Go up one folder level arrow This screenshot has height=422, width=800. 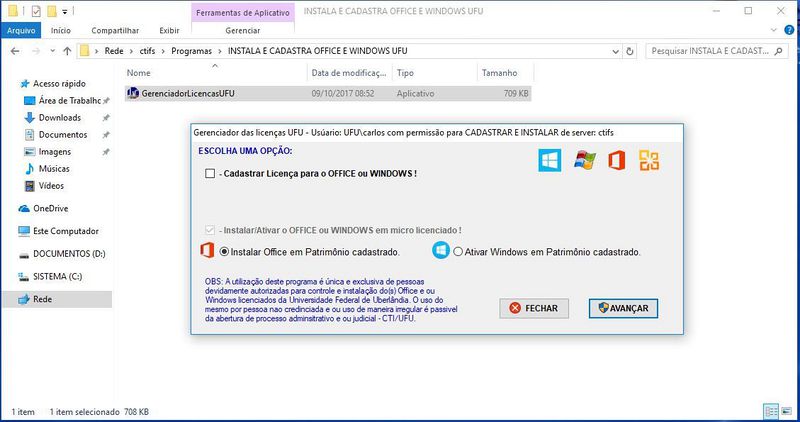tap(67, 51)
